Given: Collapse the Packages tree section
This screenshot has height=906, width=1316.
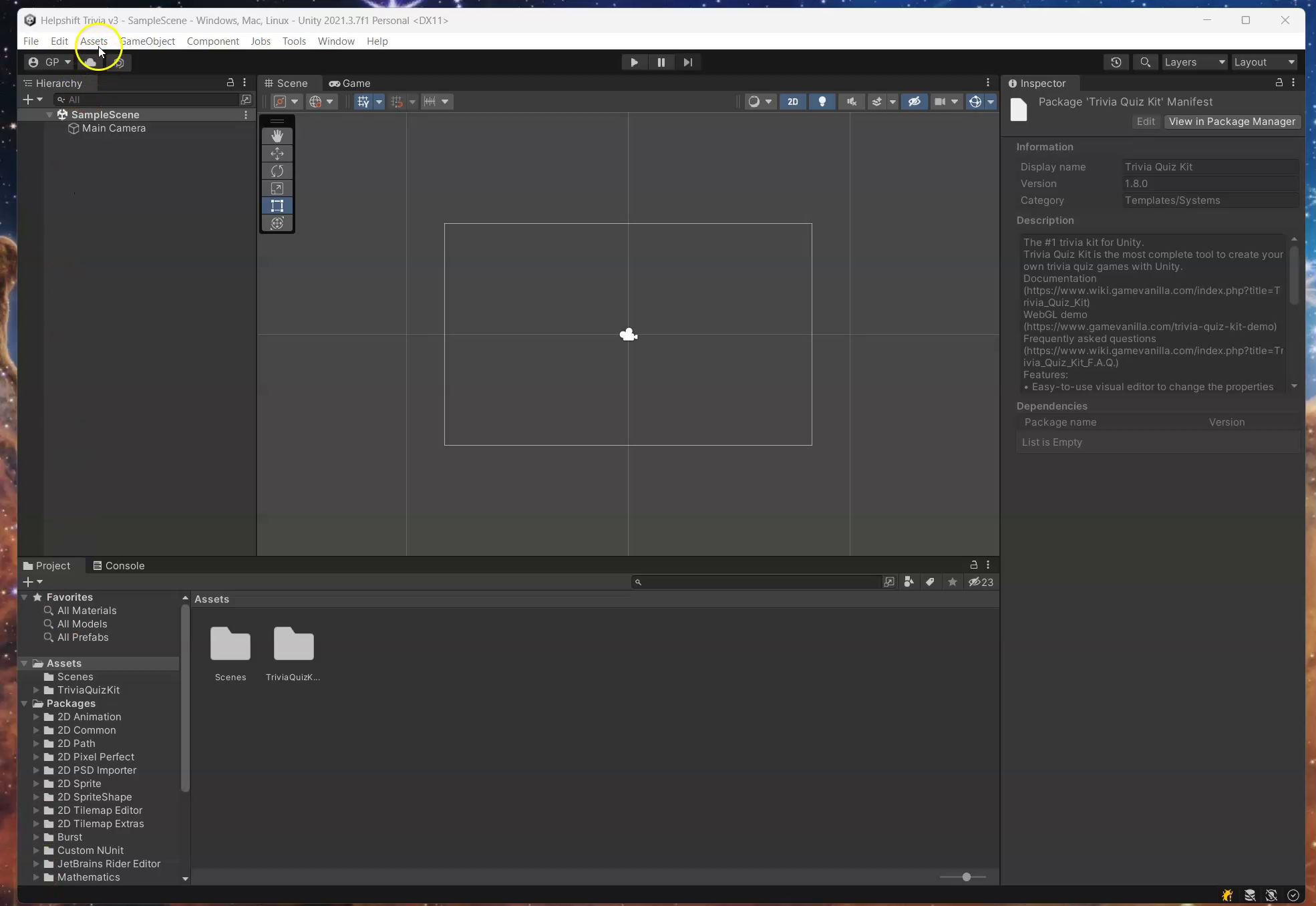Looking at the screenshot, I should 25,704.
